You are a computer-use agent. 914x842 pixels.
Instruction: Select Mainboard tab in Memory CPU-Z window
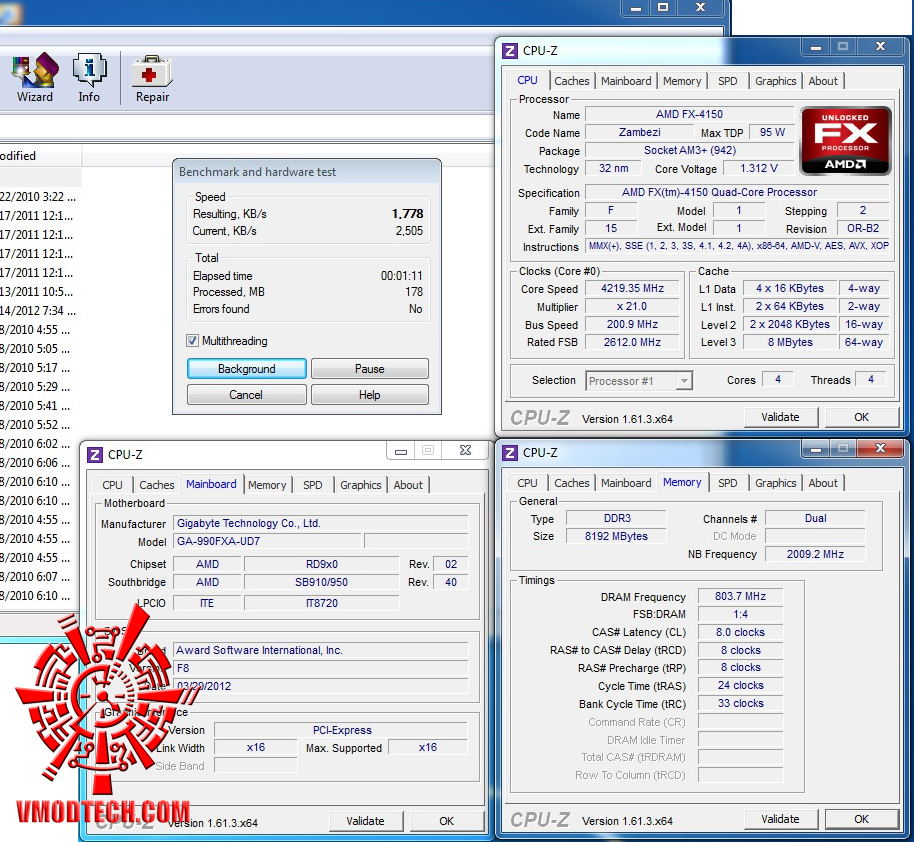(626, 483)
